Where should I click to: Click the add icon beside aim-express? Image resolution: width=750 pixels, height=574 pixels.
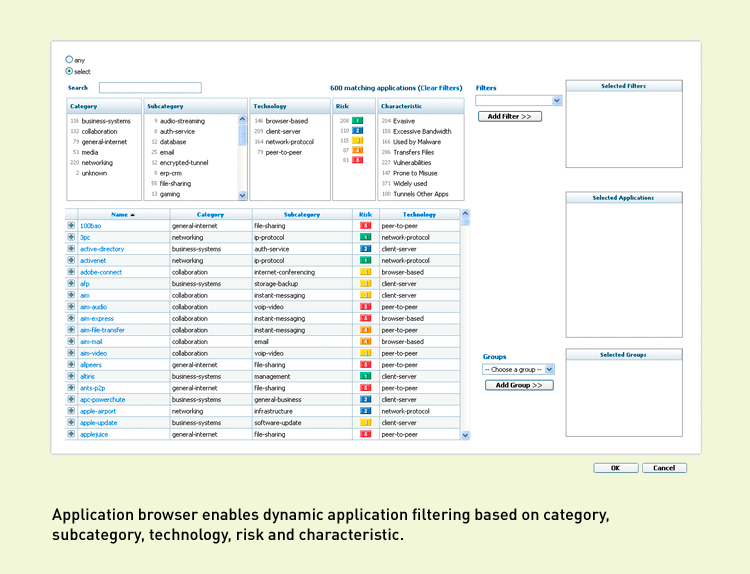(71, 318)
